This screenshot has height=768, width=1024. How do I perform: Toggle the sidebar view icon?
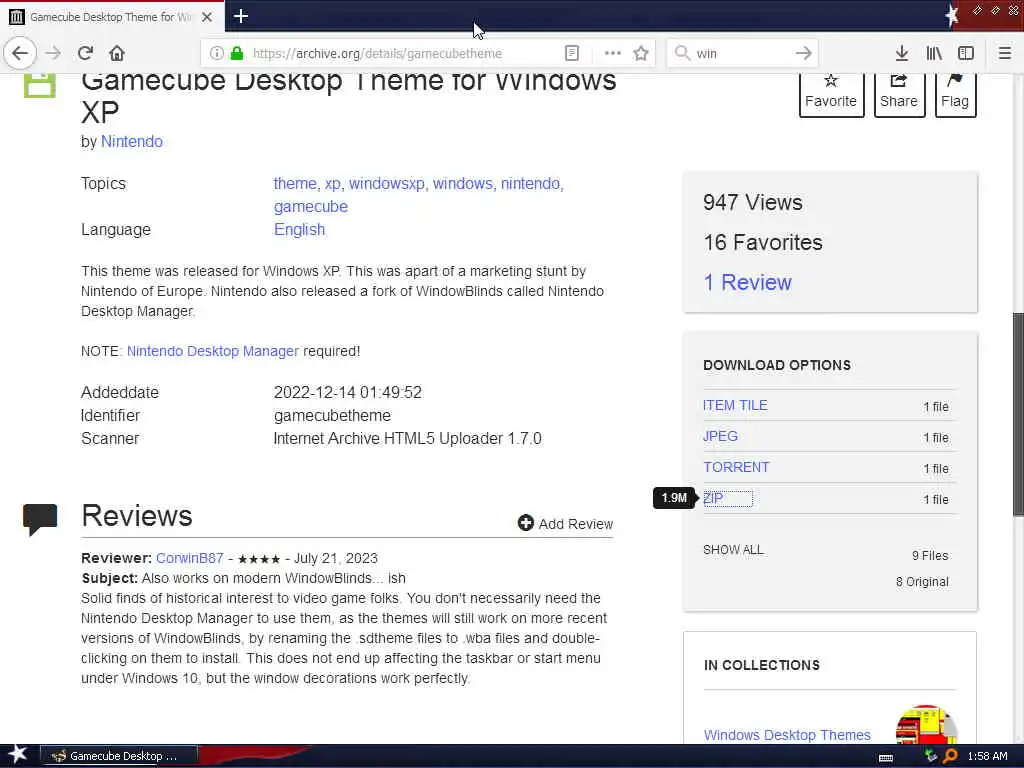tap(966, 53)
